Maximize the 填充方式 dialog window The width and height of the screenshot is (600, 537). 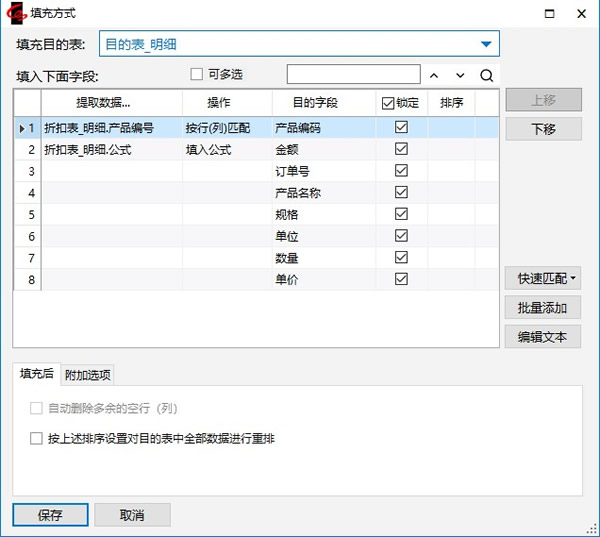point(548,14)
